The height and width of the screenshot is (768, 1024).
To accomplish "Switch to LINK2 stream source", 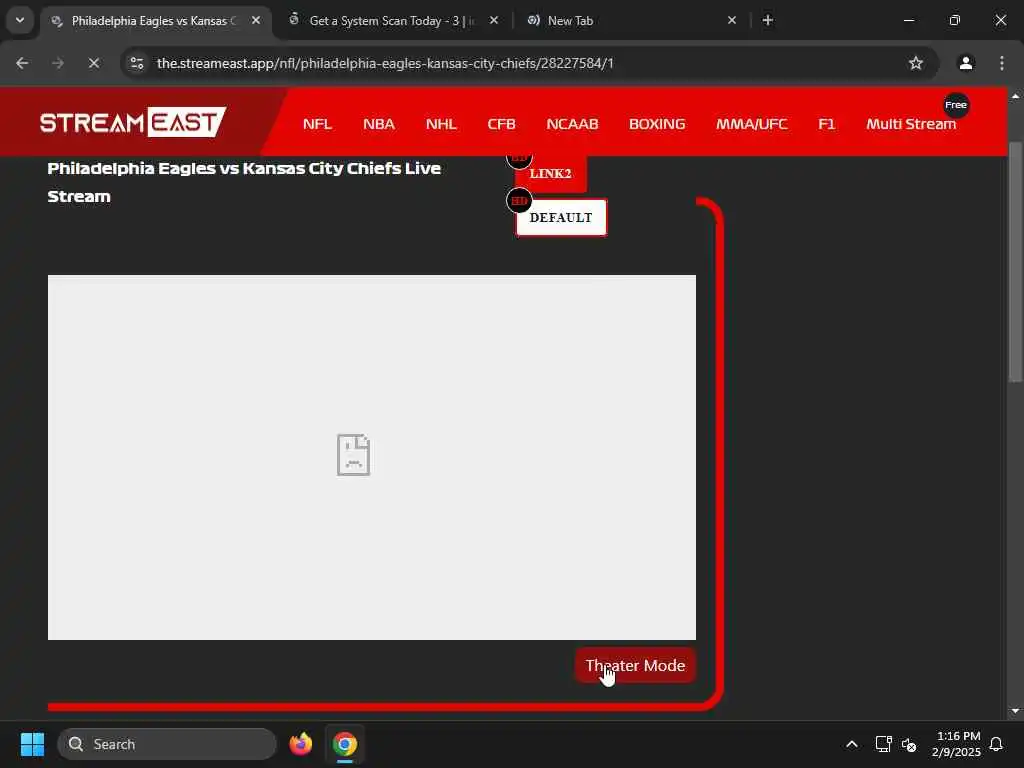I will pyautogui.click(x=551, y=174).
